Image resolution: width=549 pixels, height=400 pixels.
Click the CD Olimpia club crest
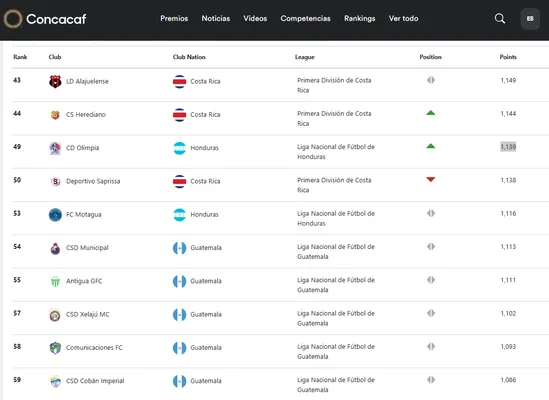coord(55,148)
